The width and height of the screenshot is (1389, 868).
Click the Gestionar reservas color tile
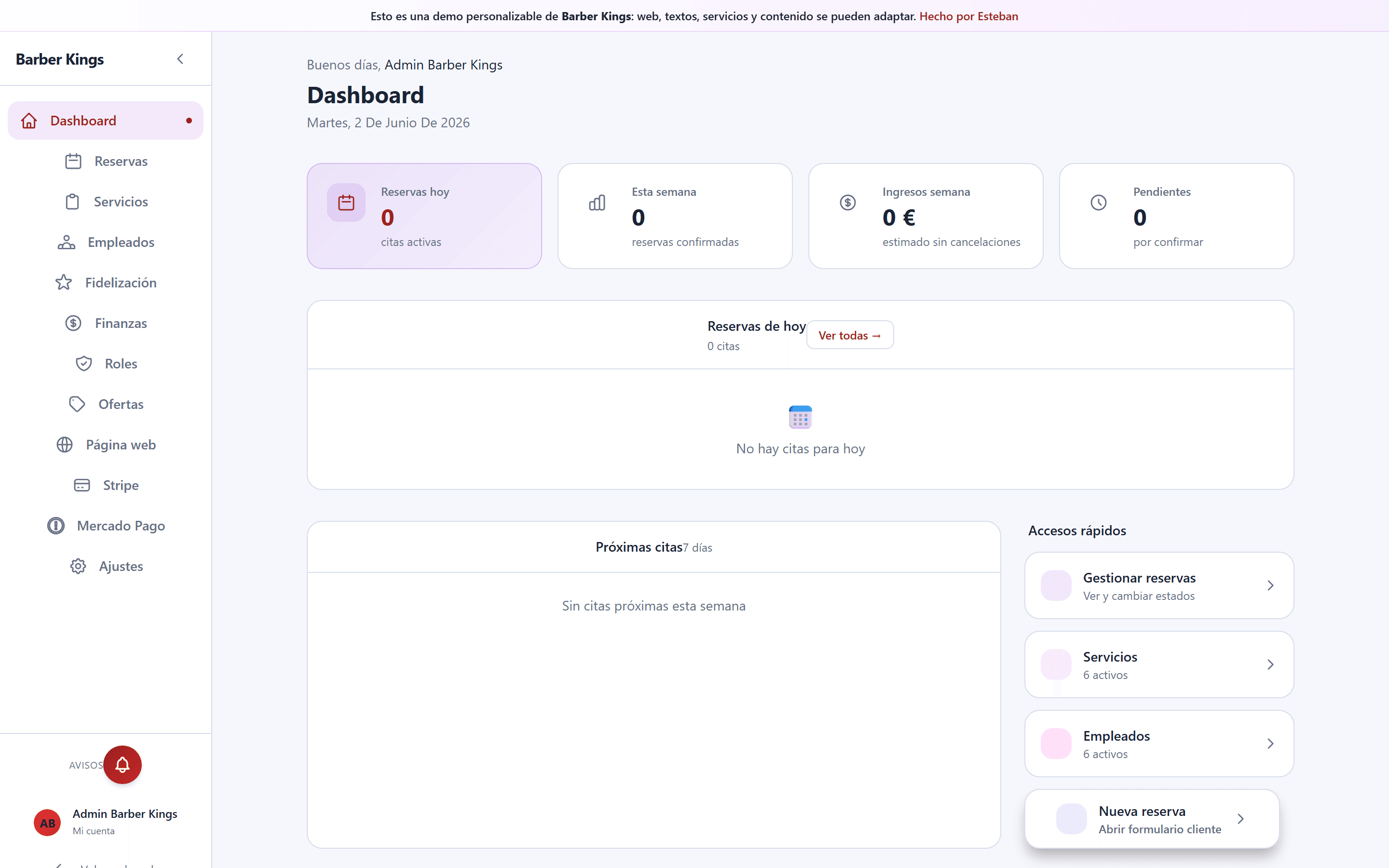[x=1056, y=585]
